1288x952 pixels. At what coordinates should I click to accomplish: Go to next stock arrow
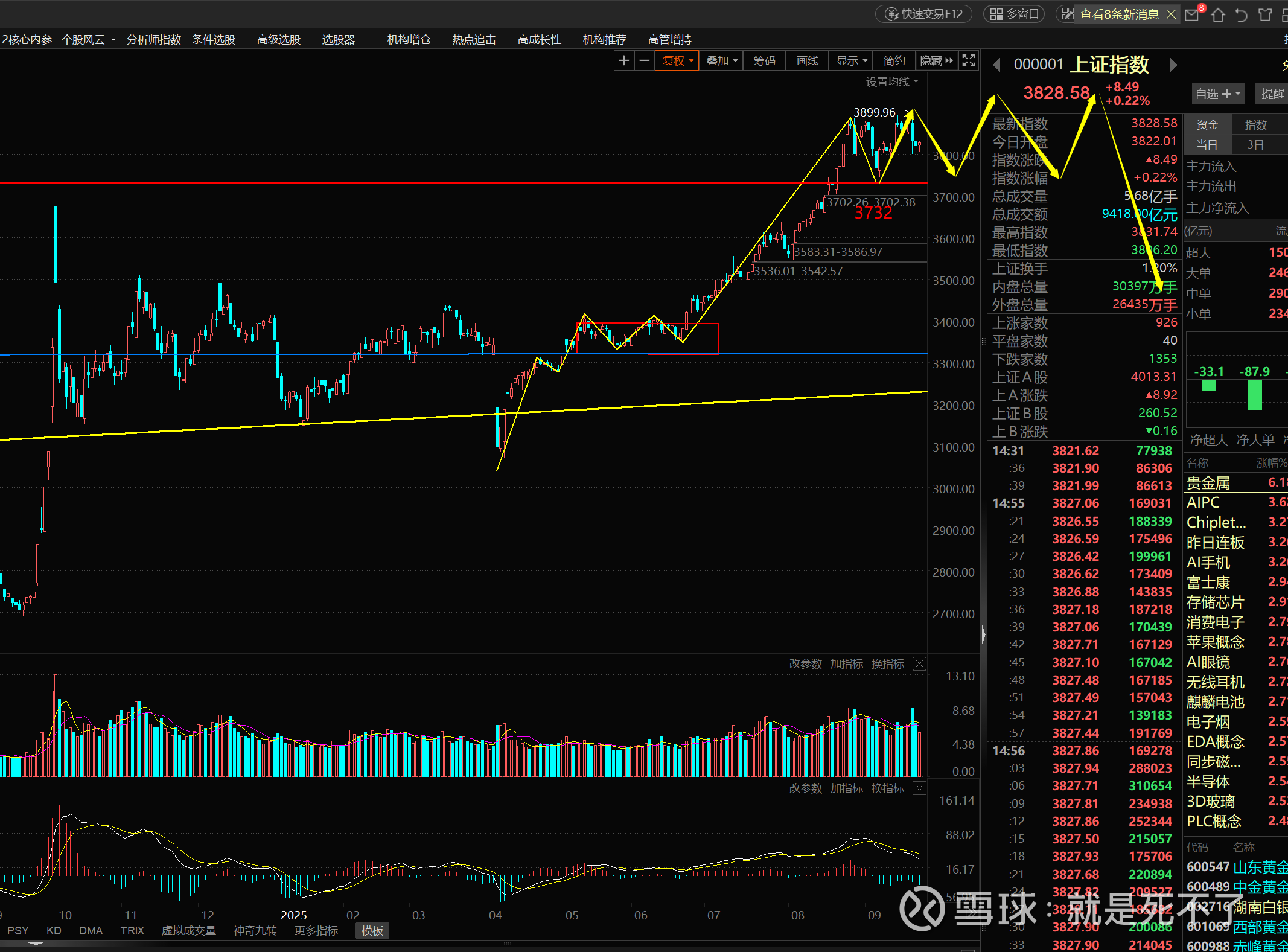click(1173, 65)
